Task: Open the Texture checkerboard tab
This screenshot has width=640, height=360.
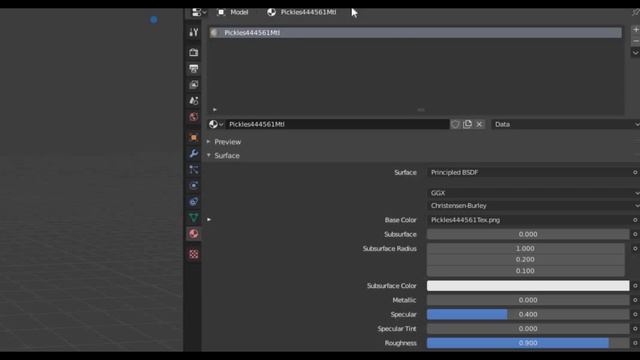Action: tap(193, 254)
